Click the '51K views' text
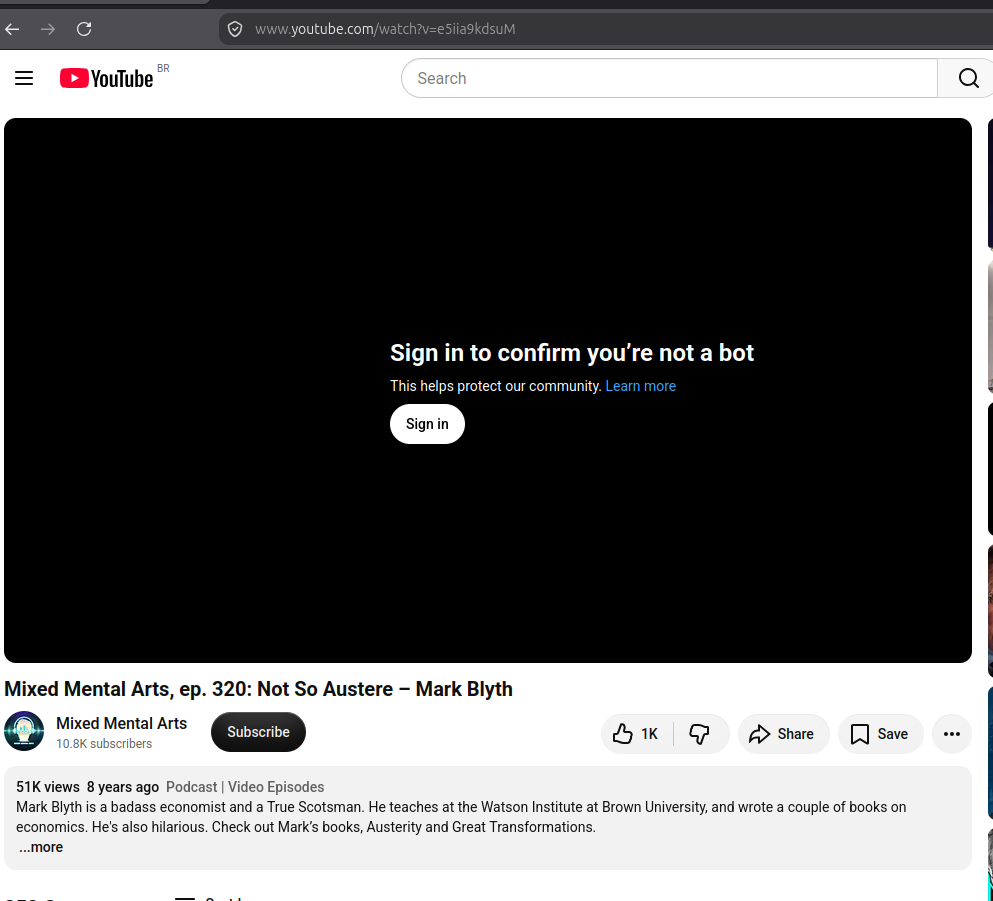993x901 pixels. tap(47, 787)
